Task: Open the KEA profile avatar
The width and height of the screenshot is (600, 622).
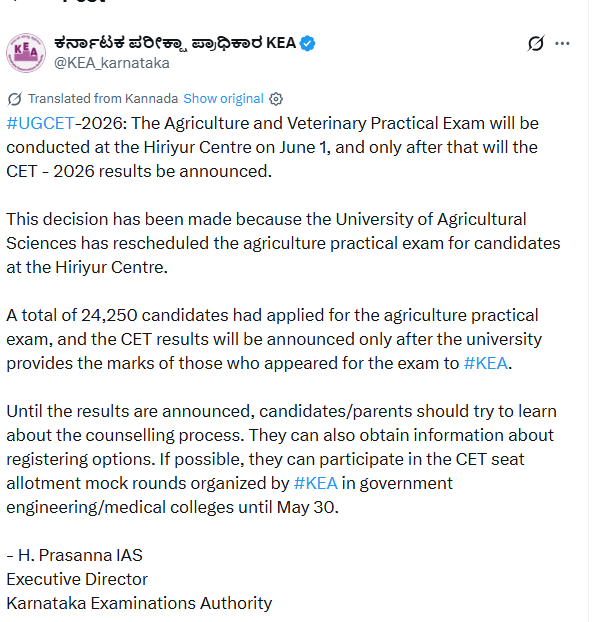Action: click(x=26, y=53)
